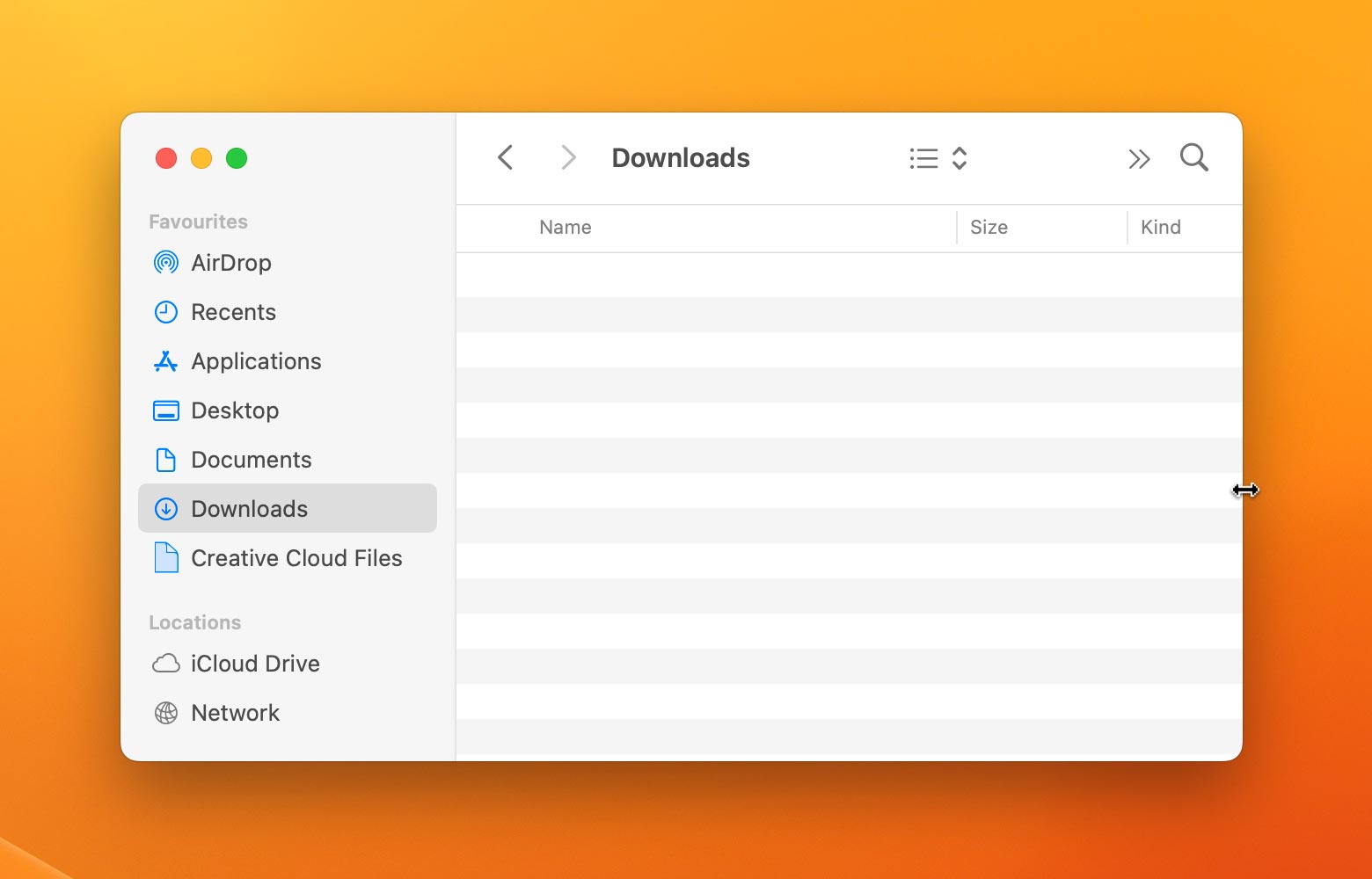Open search with the magnifying glass

(x=1193, y=158)
